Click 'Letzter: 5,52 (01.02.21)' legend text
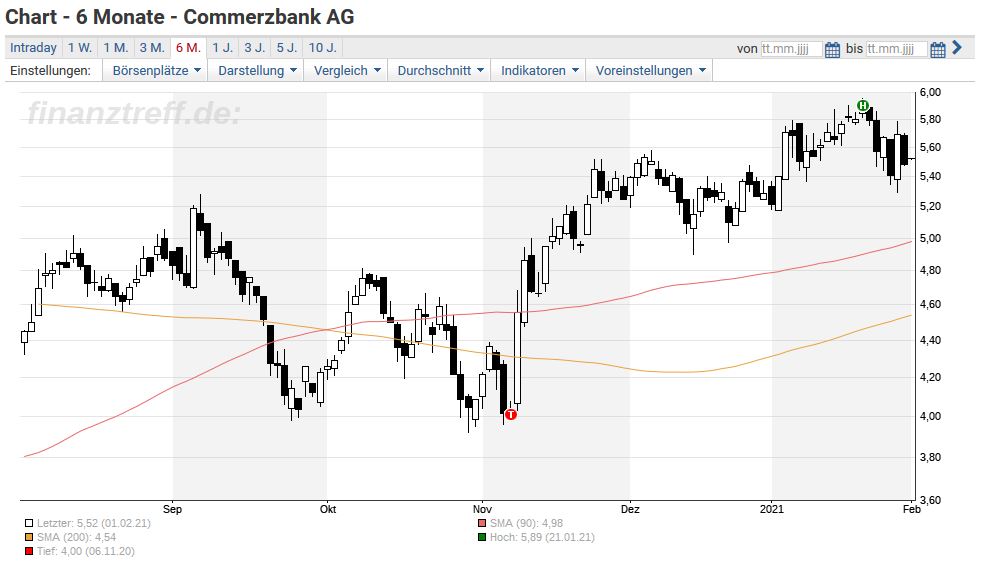This screenshot has height=566, width=983. click(x=94, y=523)
